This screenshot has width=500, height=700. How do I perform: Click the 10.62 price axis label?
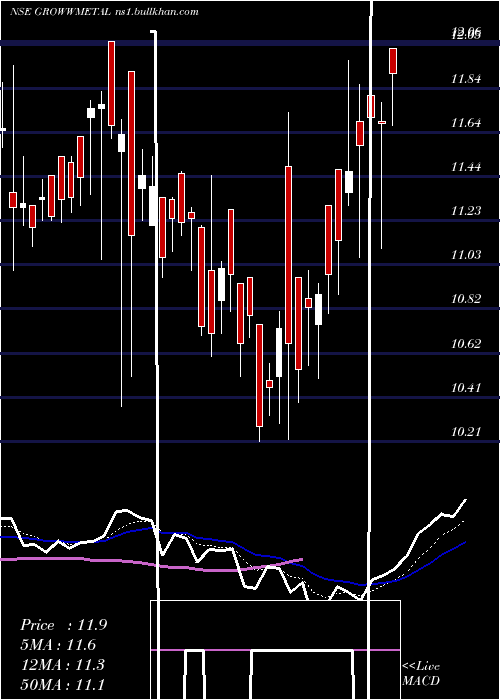[466, 344]
